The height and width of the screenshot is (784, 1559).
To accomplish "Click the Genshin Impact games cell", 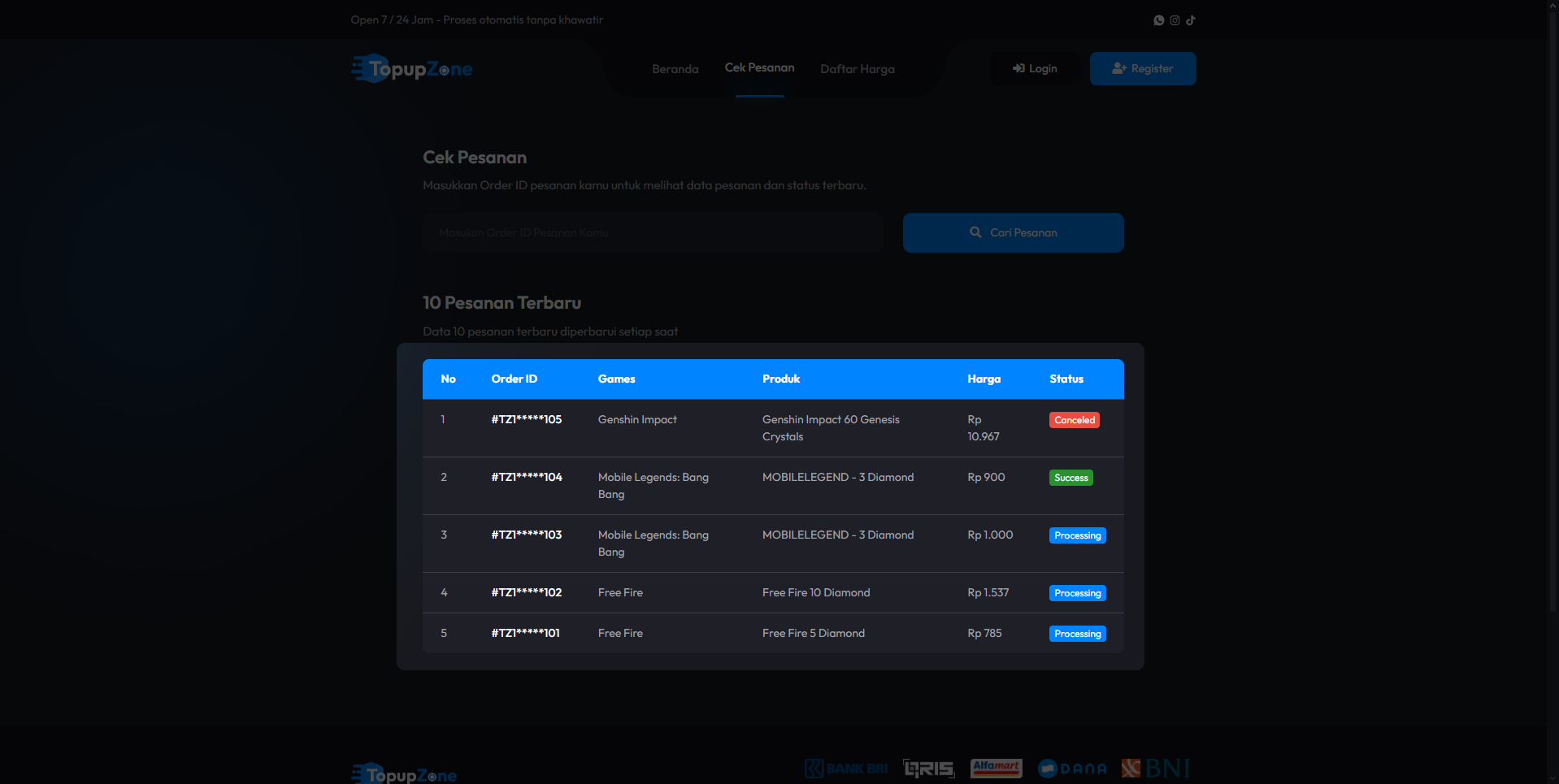I will 637,419.
